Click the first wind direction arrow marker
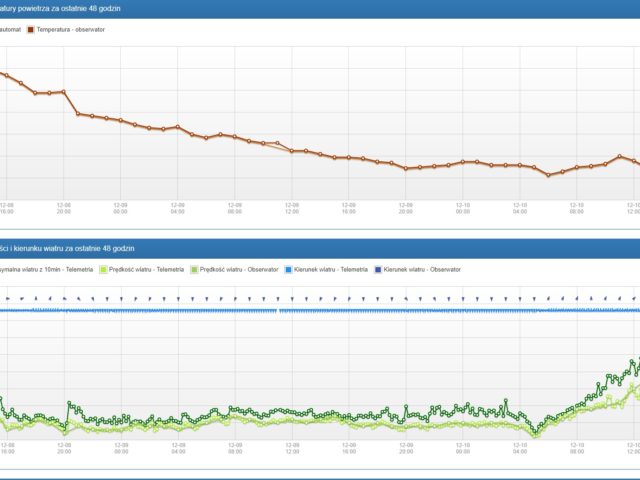640x480 pixels. click(x=8, y=297)
